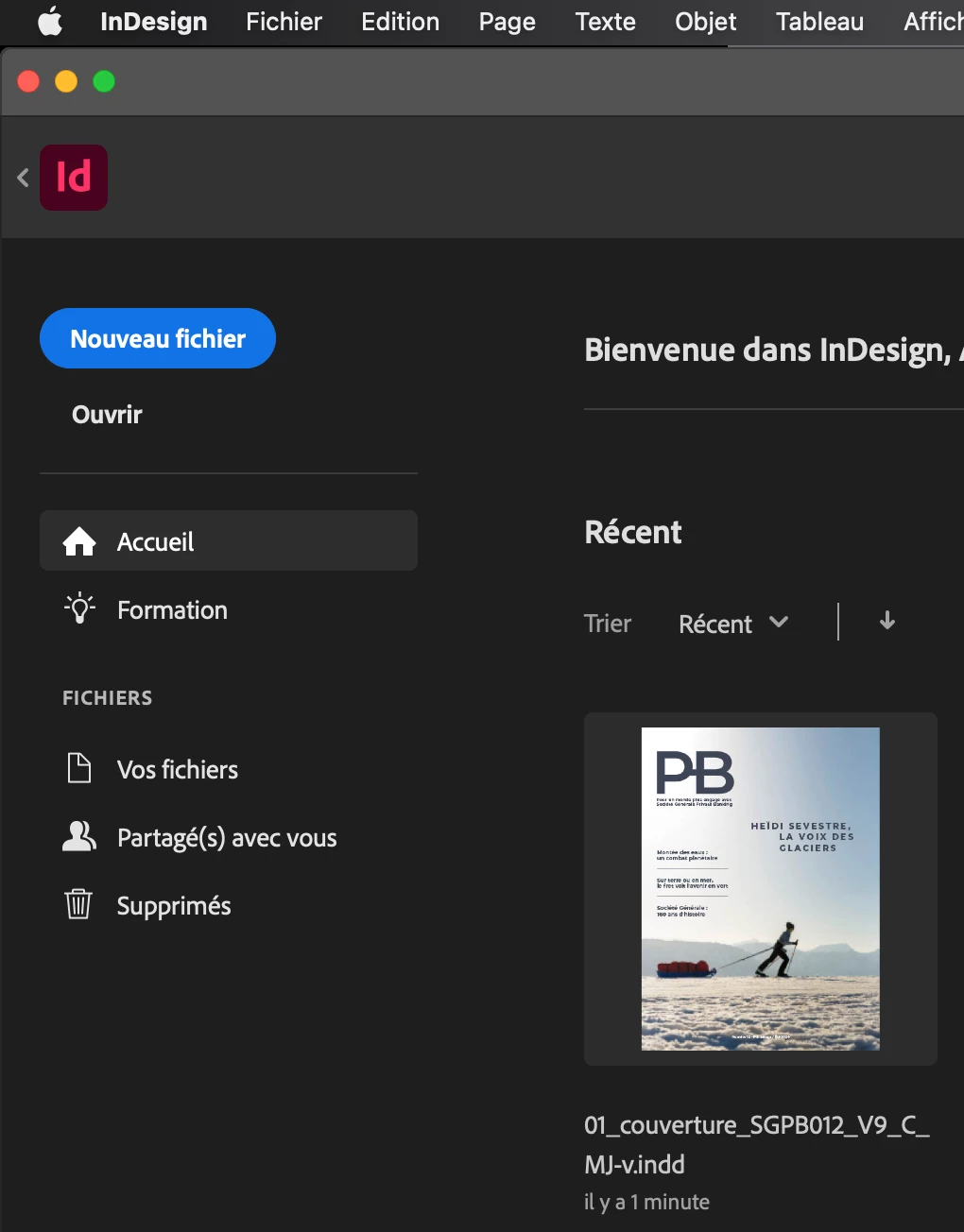Click the house icon next to Accueil
Screen dimensions: 964x1232
click(79, 541)
